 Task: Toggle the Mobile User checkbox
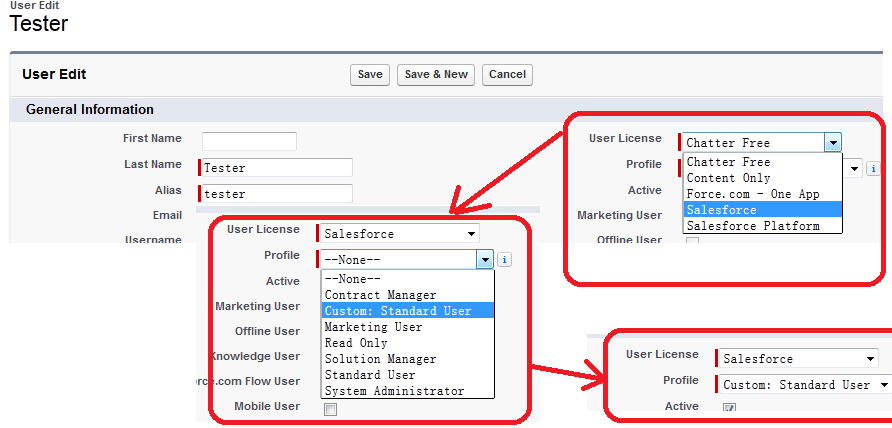click(x=330, y=409)
